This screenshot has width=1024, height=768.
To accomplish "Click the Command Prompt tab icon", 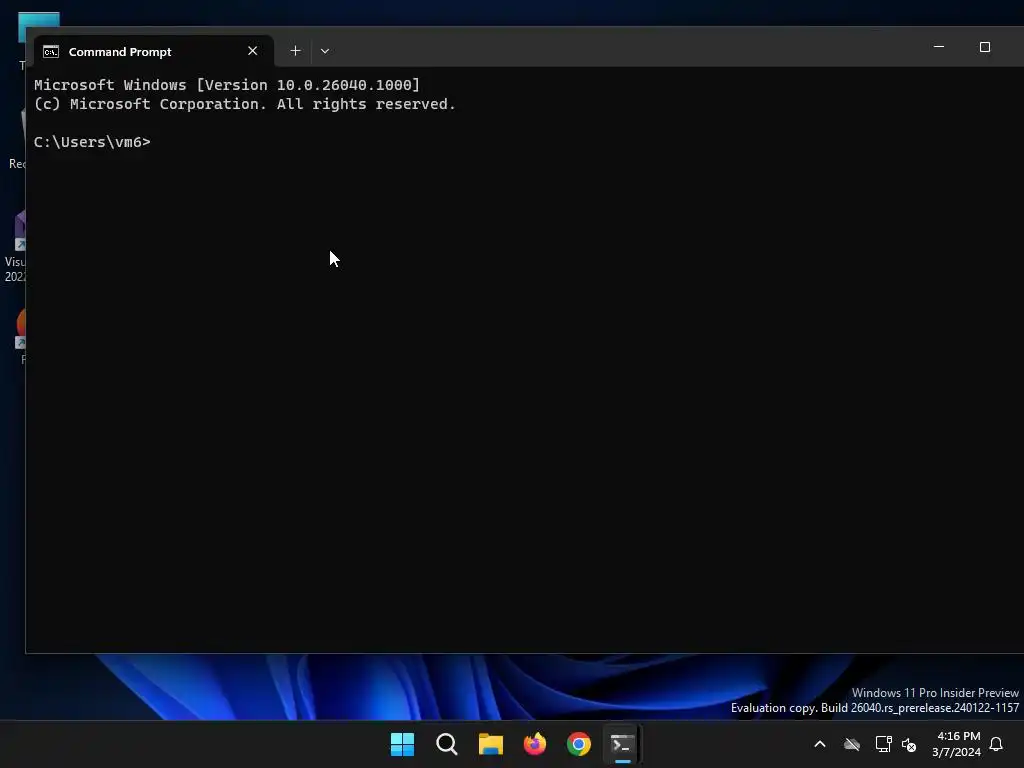I will (51, 52).
